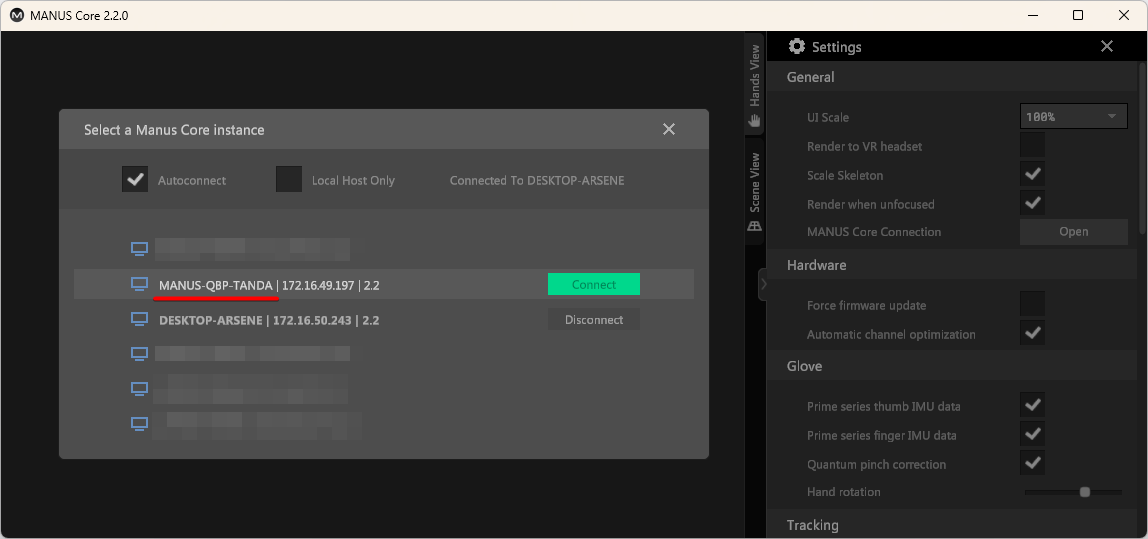Collapse the Hardware settings section header
The width and height of the screenshot is (1148, 539).
[817, 265]
